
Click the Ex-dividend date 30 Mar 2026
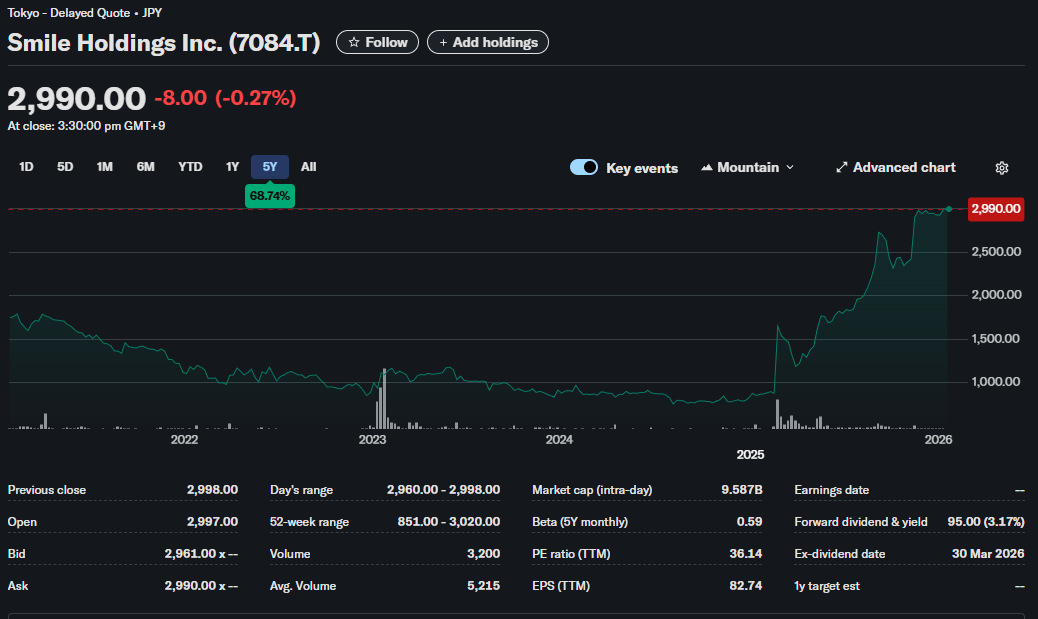pos(988,553)
